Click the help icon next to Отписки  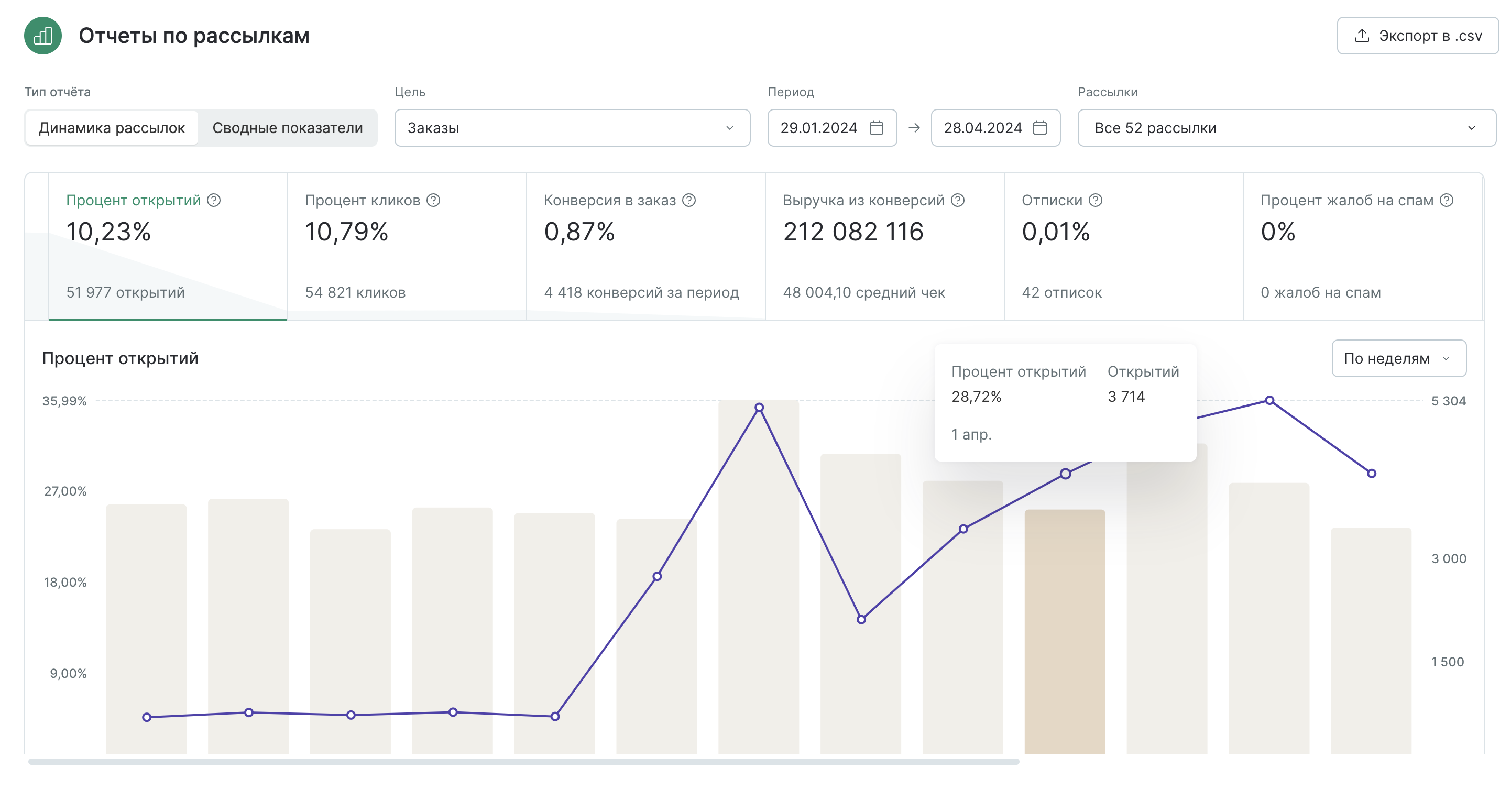pos(1096,200)
